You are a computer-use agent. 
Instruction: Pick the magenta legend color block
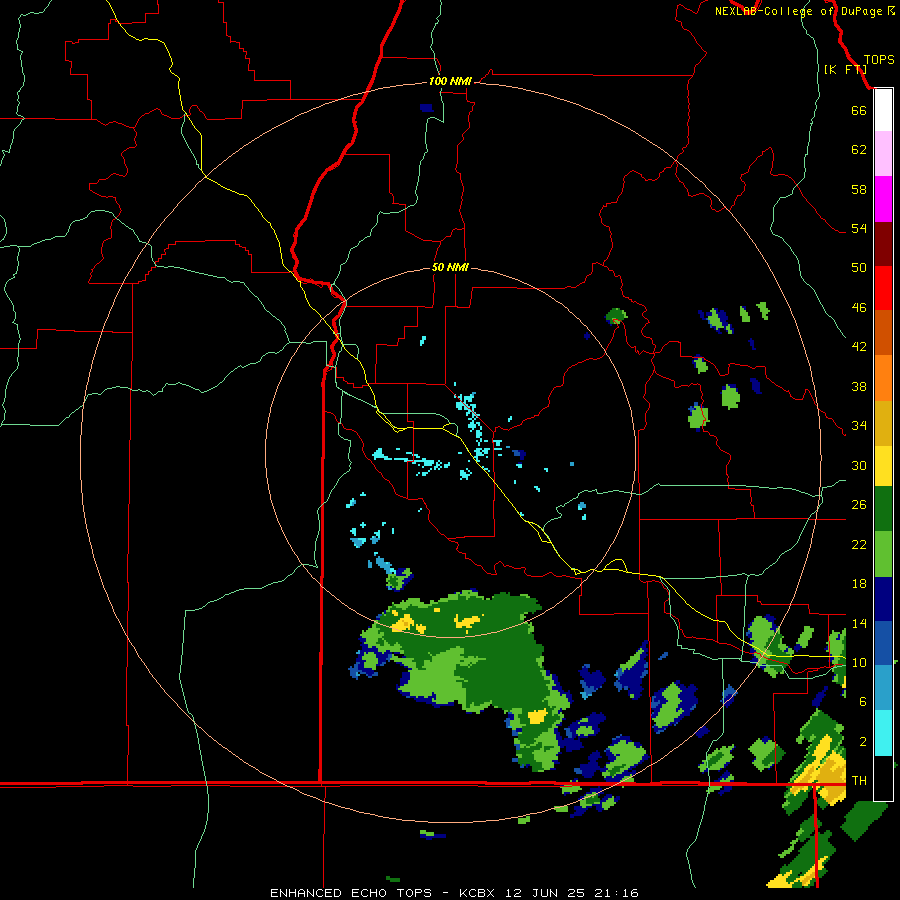tap(883, 199)
